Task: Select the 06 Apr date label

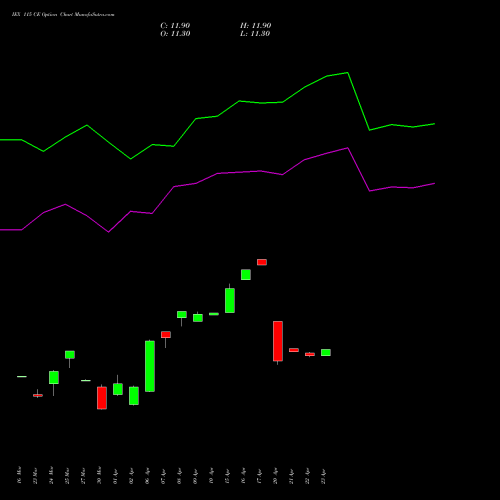Action: click(147, 476)
